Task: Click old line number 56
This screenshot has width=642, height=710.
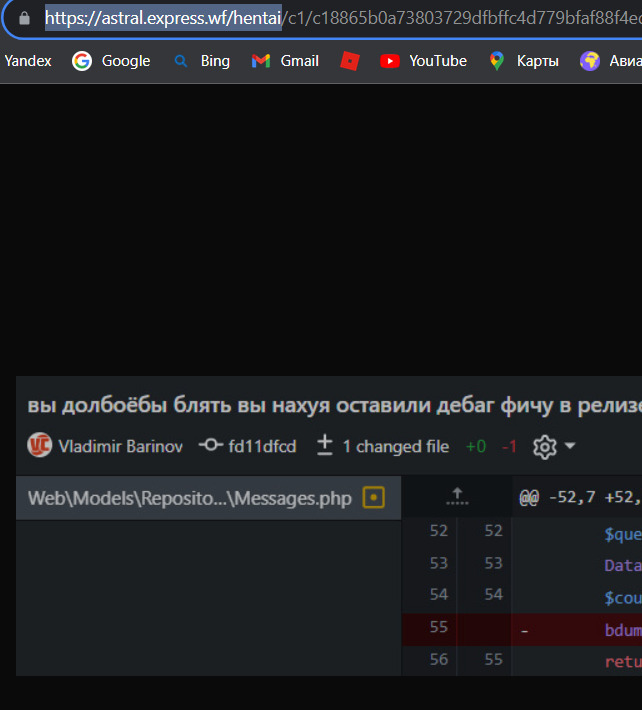Action: point(439,659)
